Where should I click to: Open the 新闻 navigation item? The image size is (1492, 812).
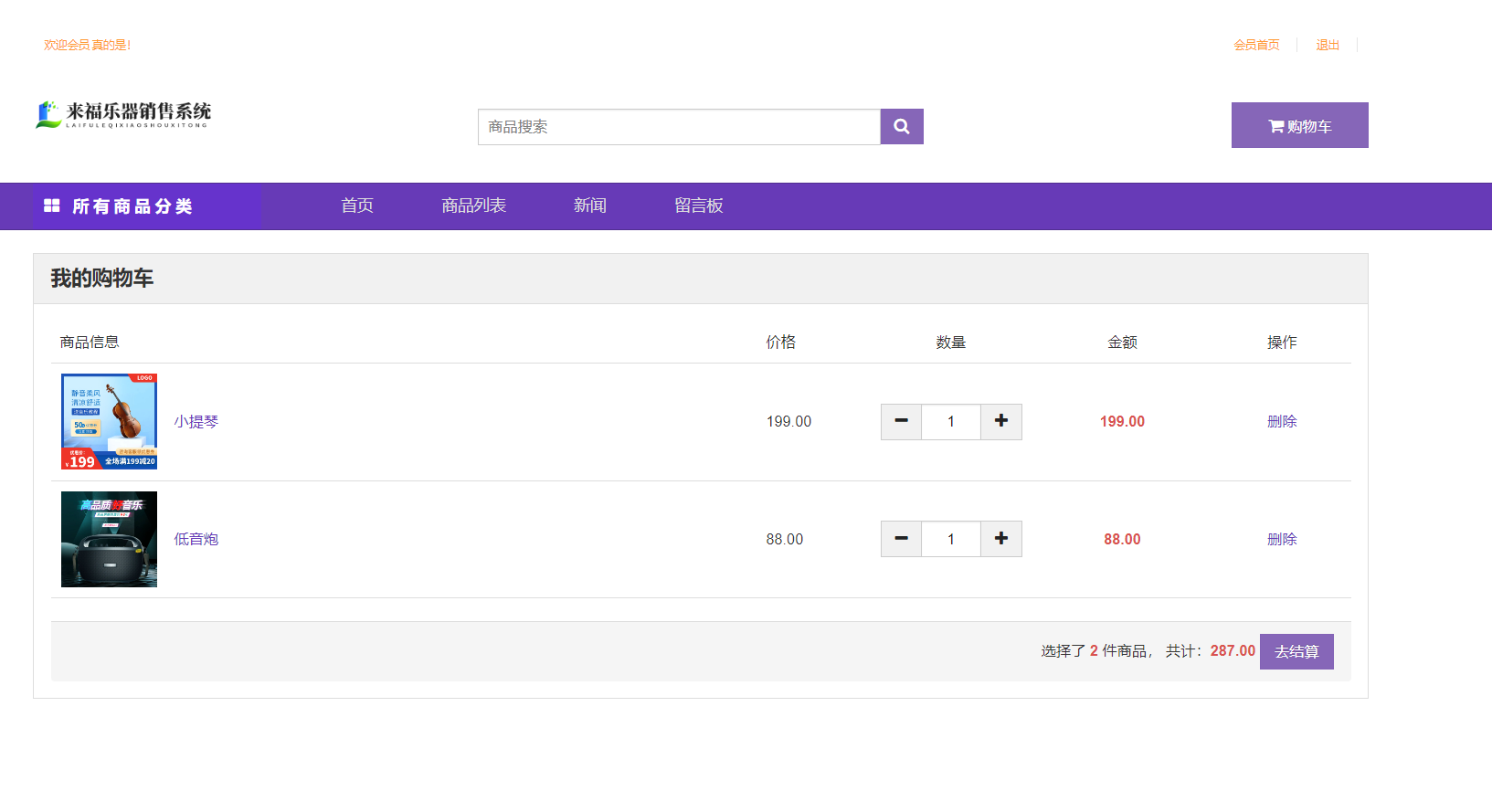[590, 206]
